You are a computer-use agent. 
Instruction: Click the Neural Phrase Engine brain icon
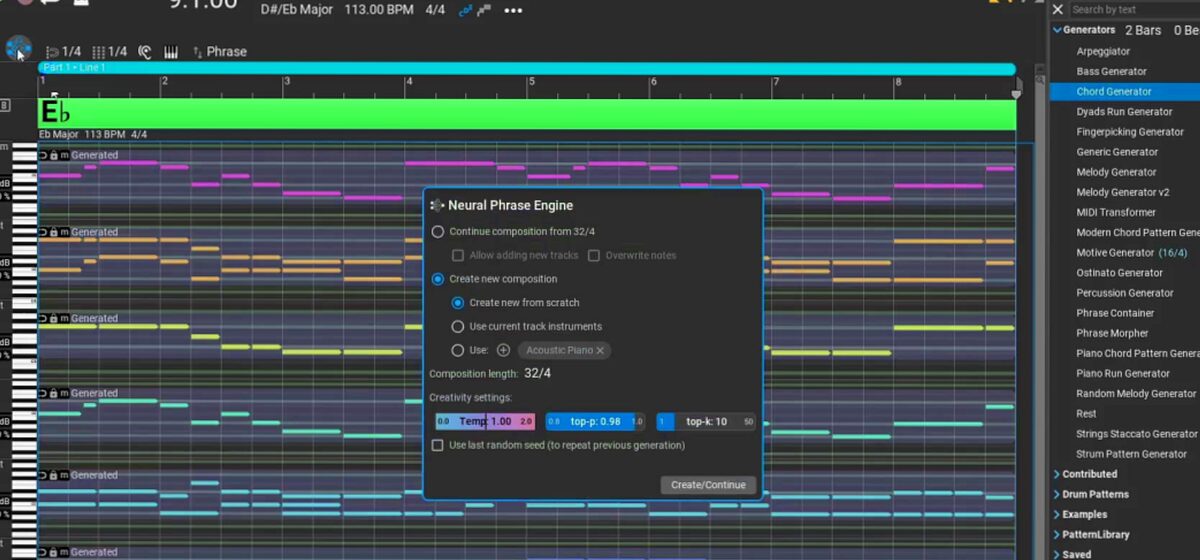click(18, 49)
